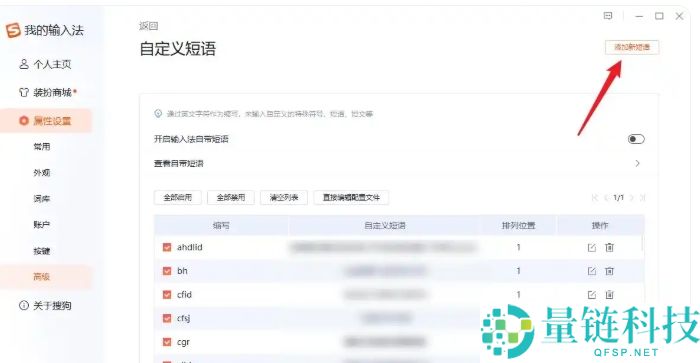Edit the cfid phrase entry
Image resolution: width=700 pixels, height=363 pixels.
click(x=592, y=295)
